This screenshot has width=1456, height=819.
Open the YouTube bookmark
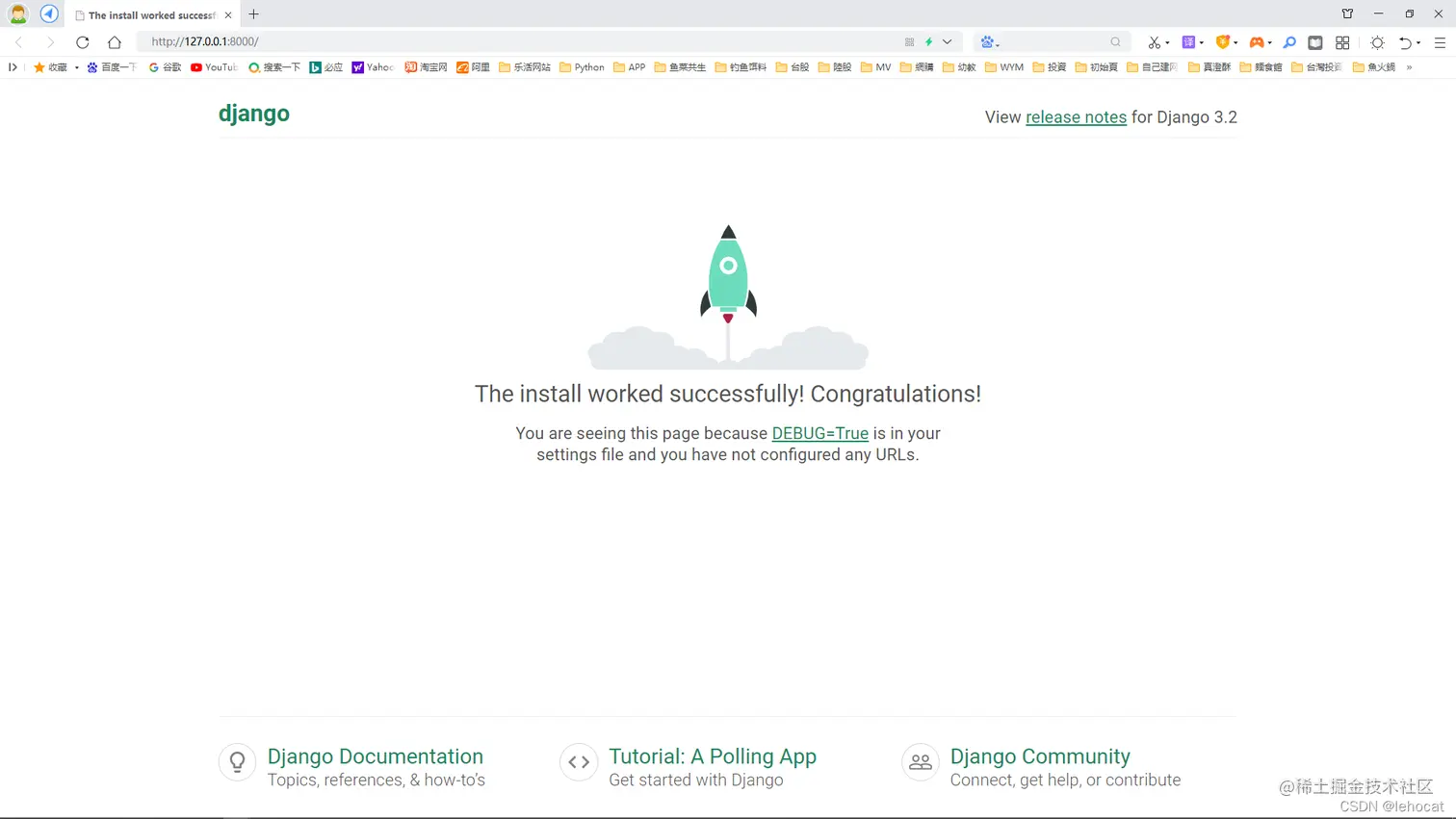214,67
